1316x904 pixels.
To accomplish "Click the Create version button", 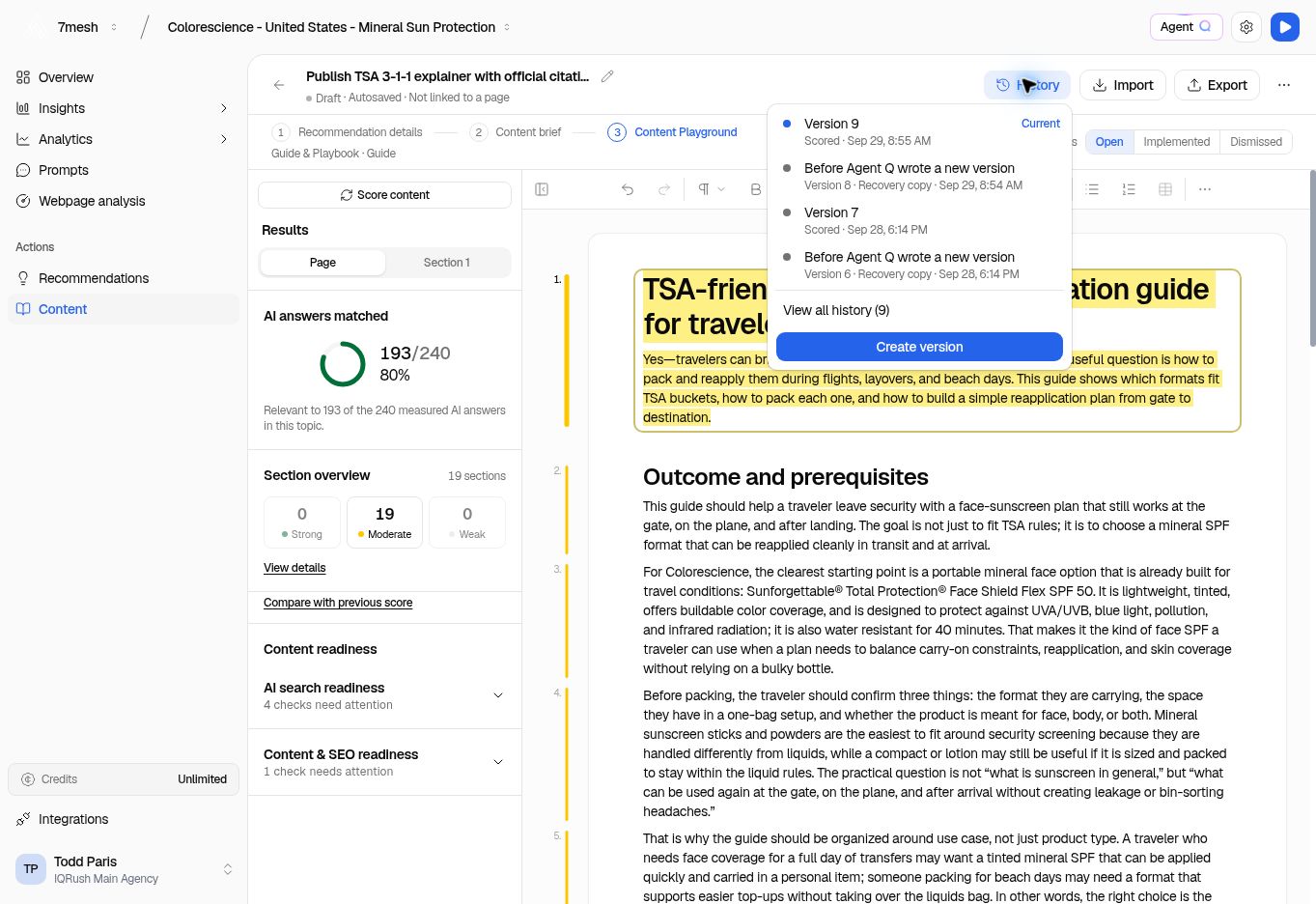I will pyautogui.click(x=919, y=347).
